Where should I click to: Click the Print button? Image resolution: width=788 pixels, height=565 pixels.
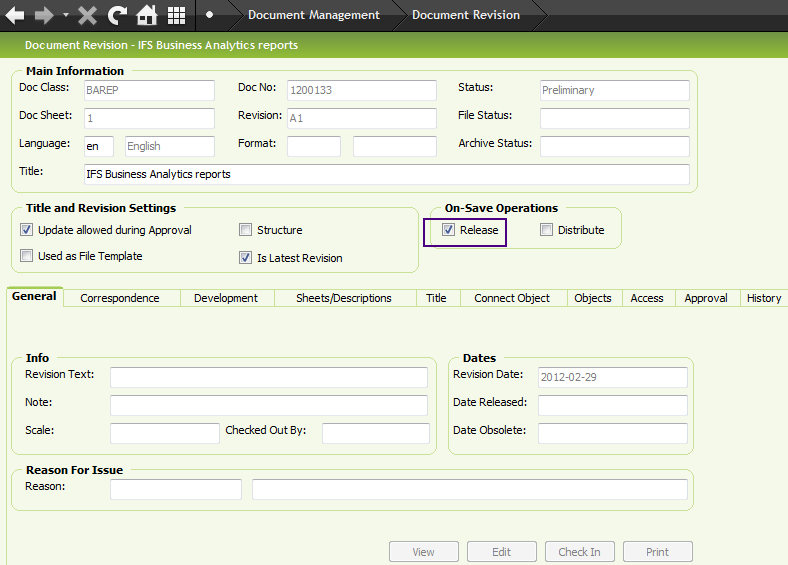[657, 552]
